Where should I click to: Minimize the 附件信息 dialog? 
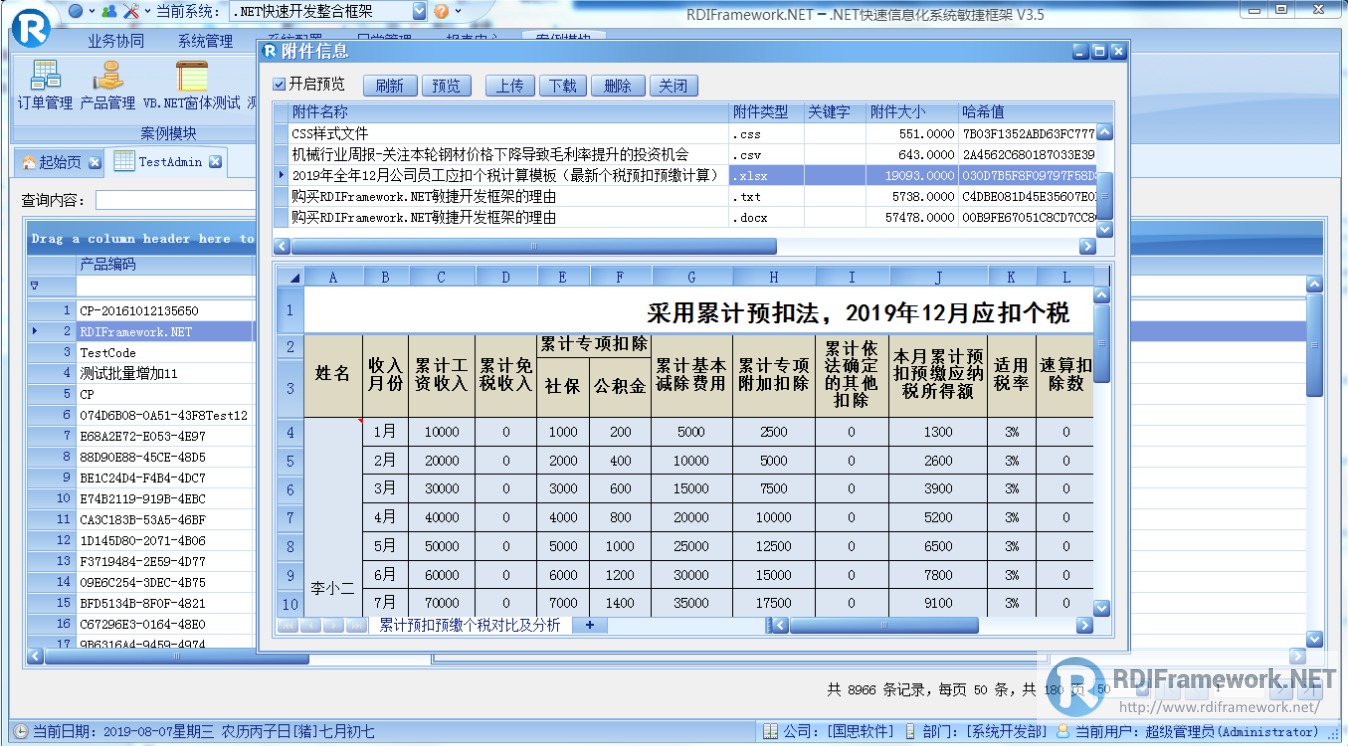(x=1080, y=51)
